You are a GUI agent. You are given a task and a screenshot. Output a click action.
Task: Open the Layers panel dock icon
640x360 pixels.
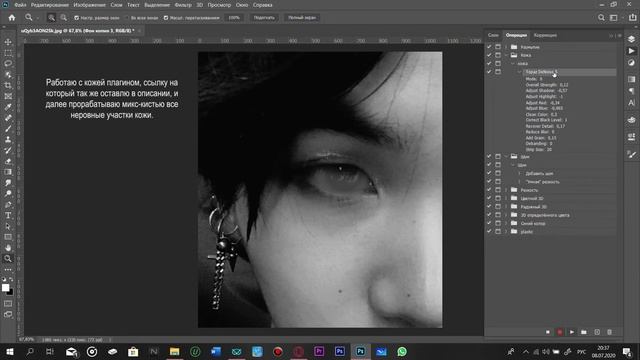[x=631, y=39]
